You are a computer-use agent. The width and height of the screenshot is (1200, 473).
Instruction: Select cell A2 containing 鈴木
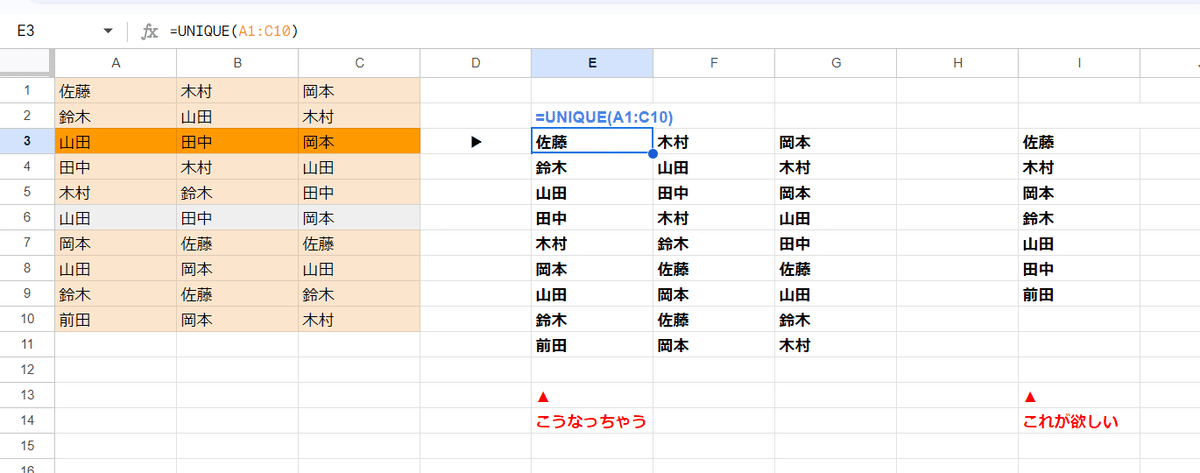pyautogui.click(x=116, y=116)
